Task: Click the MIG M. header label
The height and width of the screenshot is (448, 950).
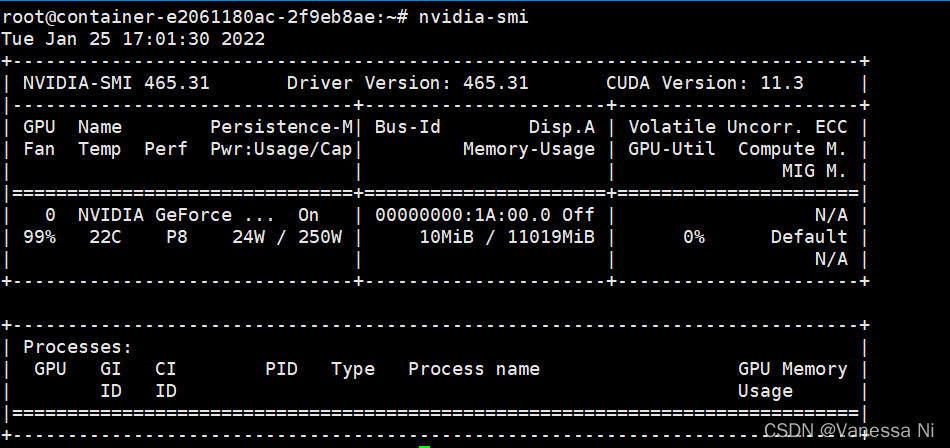Action: 814,172
